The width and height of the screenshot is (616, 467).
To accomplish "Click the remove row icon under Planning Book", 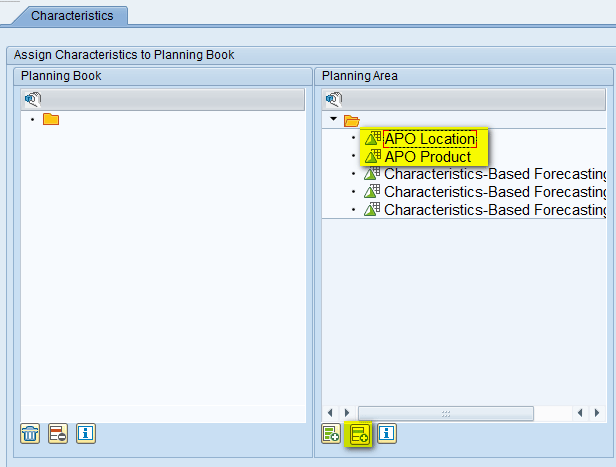I will click(58, 433).
